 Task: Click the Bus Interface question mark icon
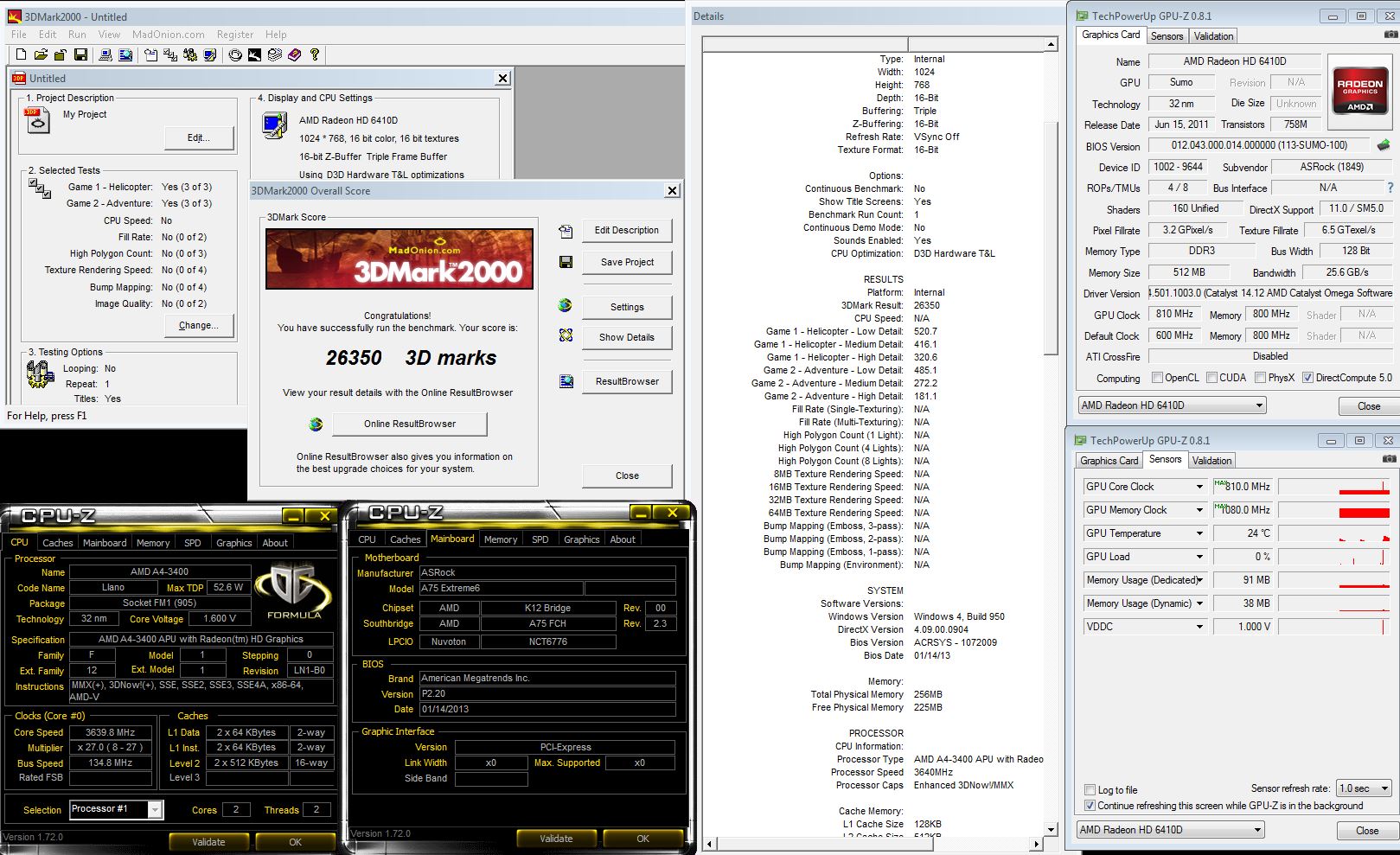coord(1390,188)
